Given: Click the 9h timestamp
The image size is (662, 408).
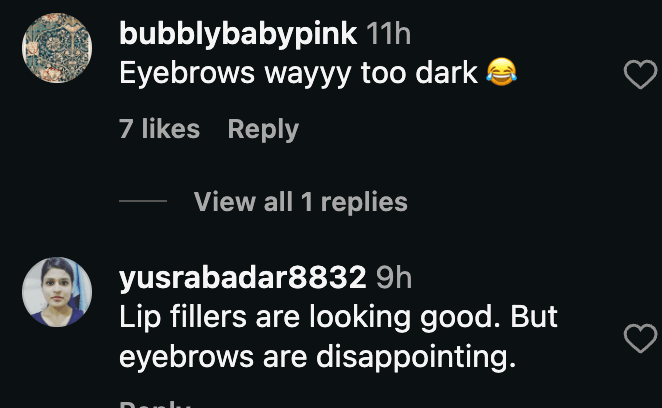Looking at the screenshot, I should (394, 278).
